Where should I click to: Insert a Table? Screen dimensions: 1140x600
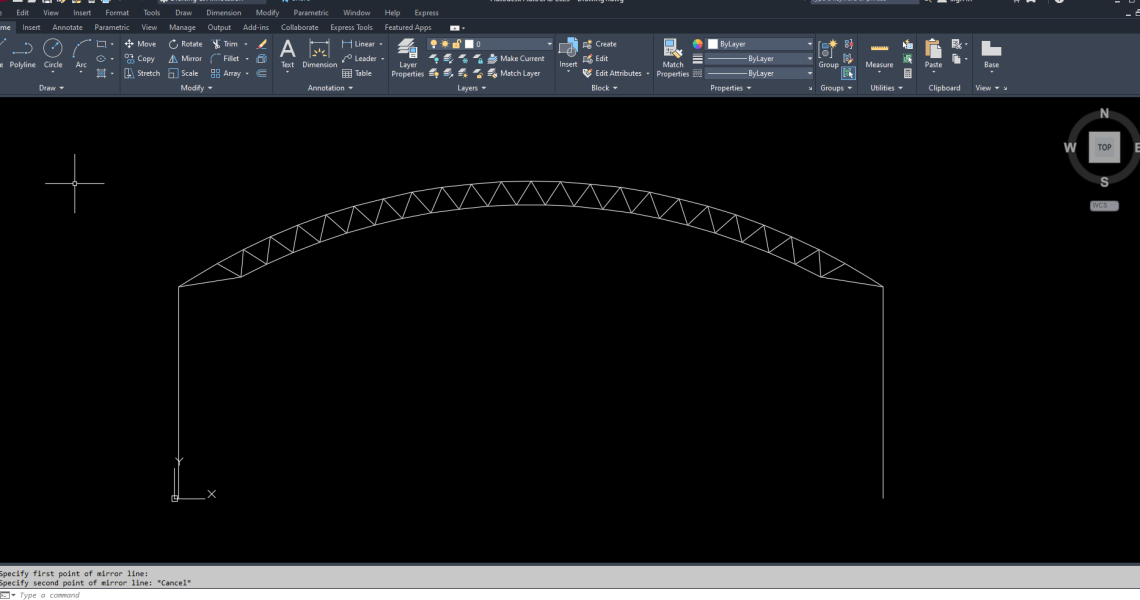click(357, 73)
